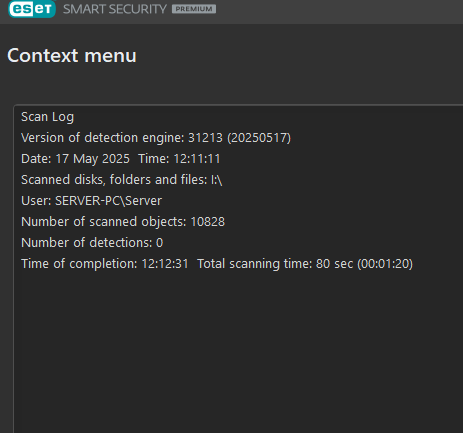The image size is (463, 433).
Task: Click the SMART SECURITY product title
Action: coord(115,9)
